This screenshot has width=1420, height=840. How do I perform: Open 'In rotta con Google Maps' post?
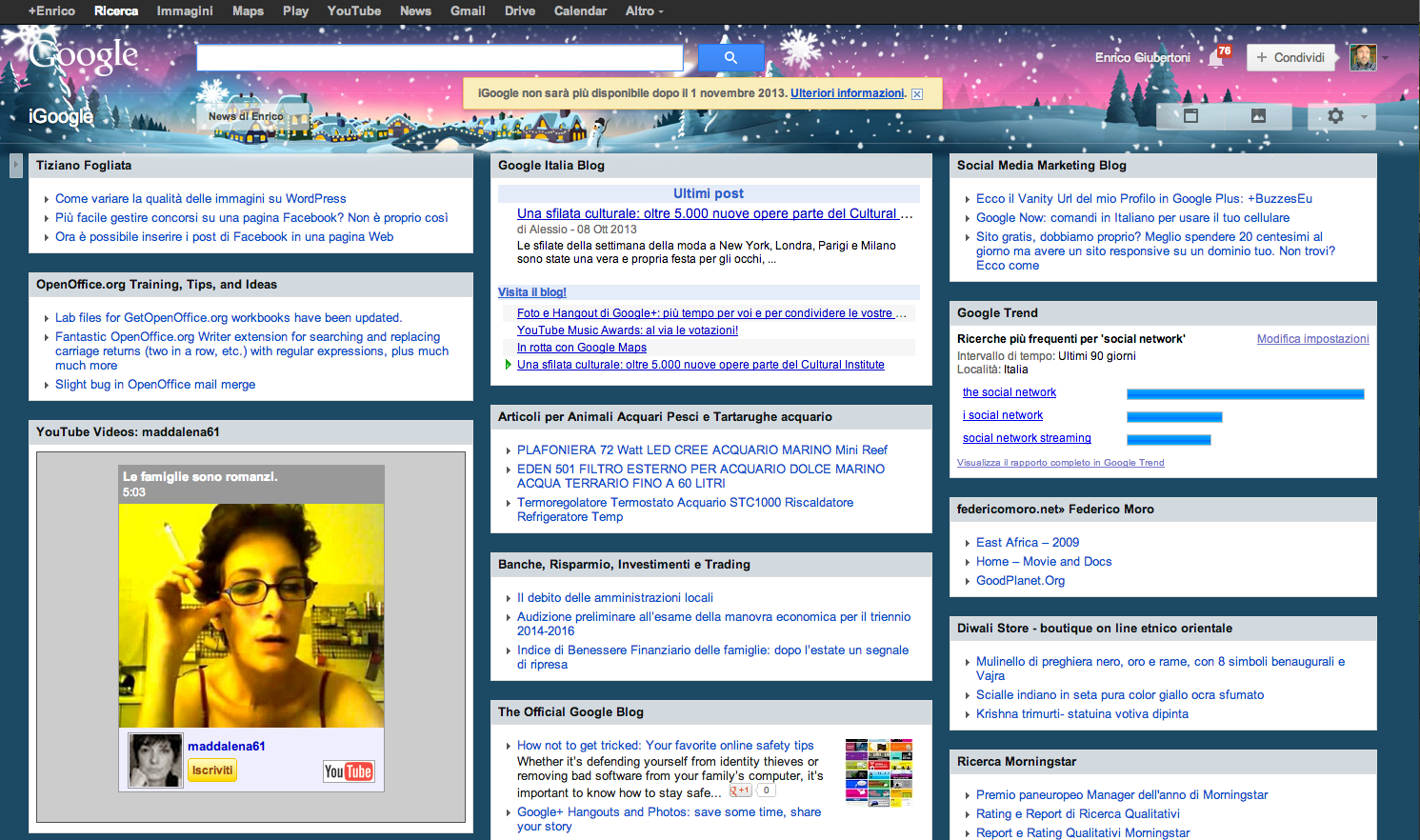[582, 348]
